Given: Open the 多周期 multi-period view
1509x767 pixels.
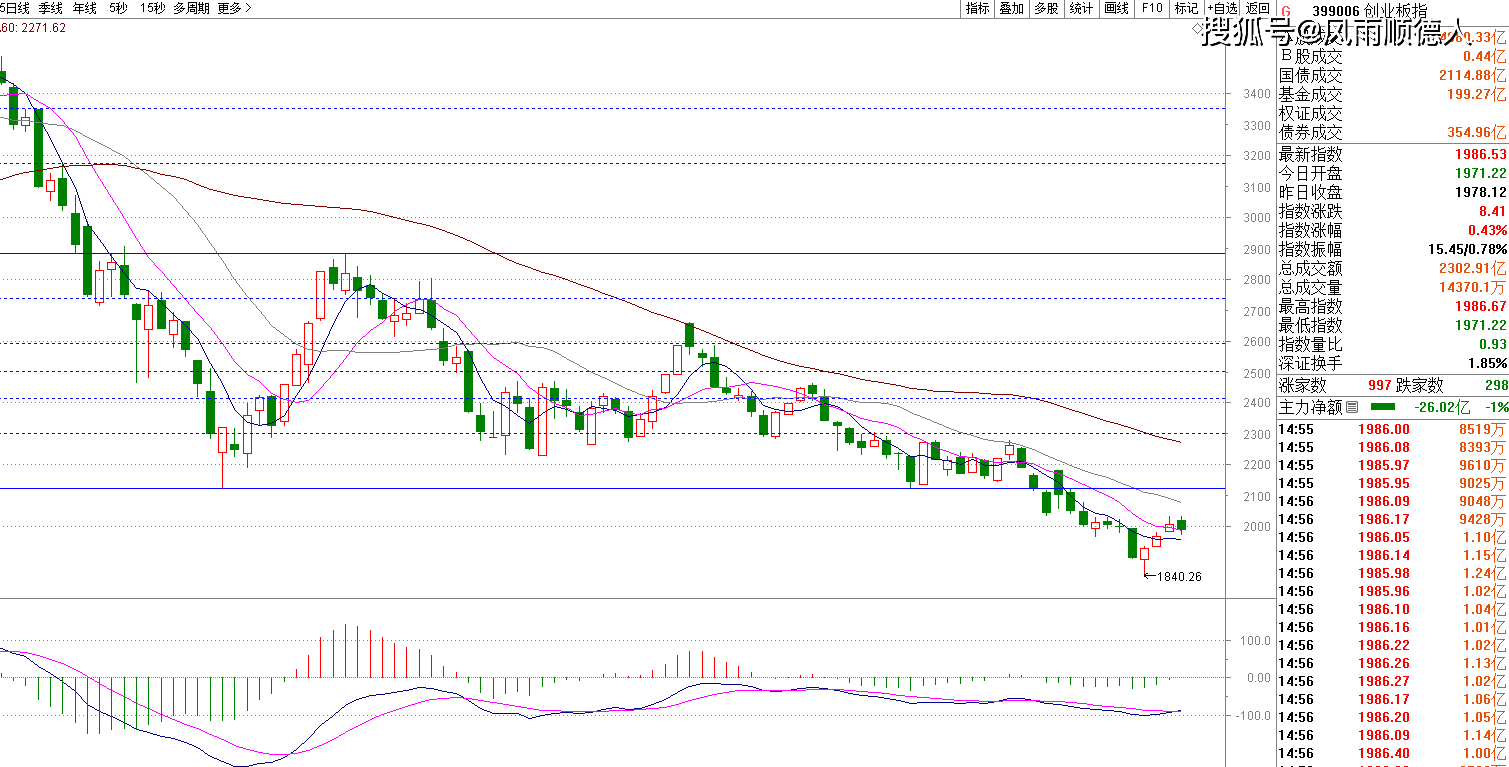Looking at the screenshot, I should pos(191,8).
